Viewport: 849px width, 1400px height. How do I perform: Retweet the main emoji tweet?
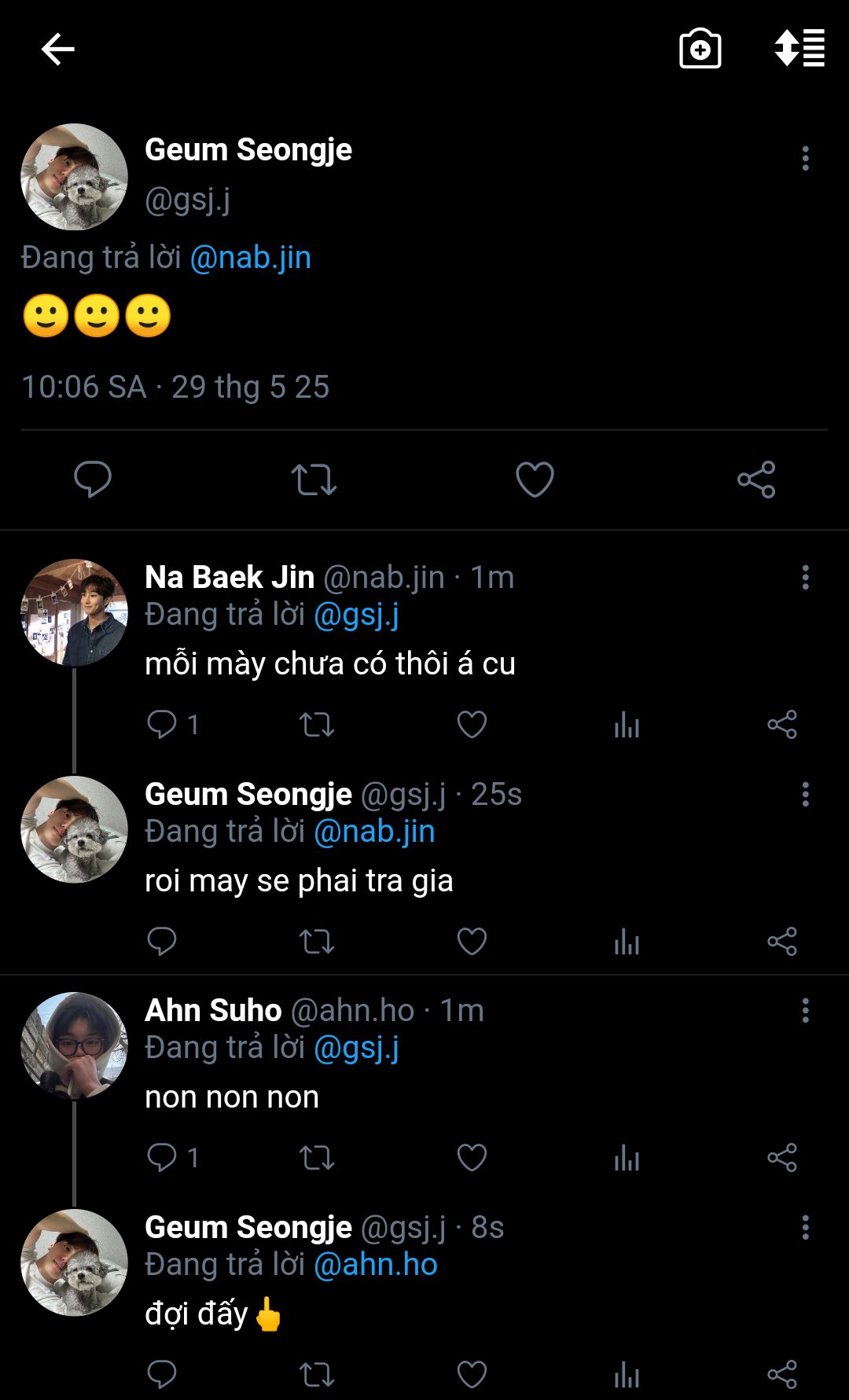314,479
